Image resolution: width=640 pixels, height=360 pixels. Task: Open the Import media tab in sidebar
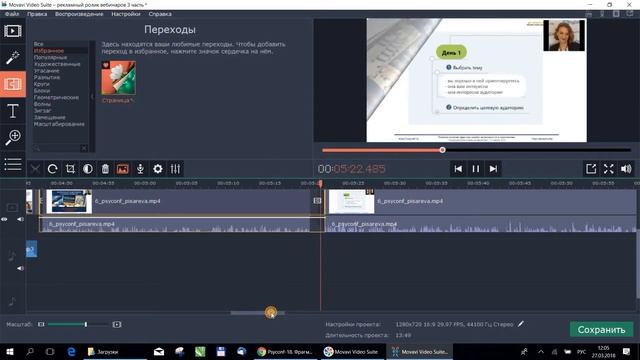coord(13,31)
